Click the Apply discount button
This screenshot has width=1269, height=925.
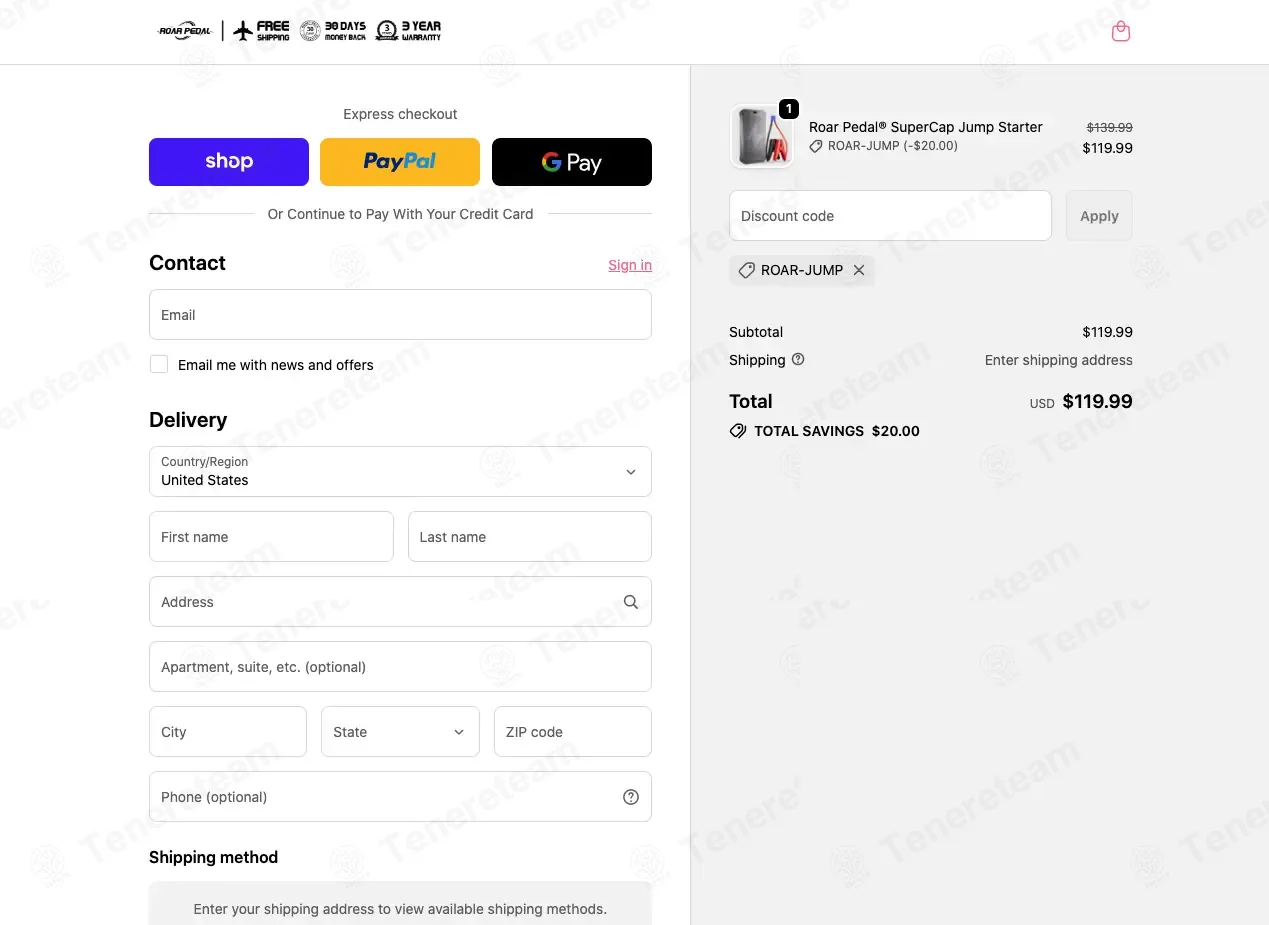coord(1099,216)
